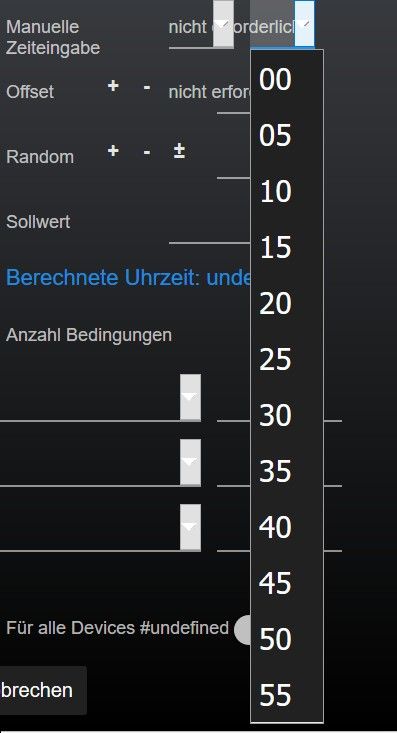Click the Sollwert input field
Screen dimensions: 397x733
pyautogui.click(x=209, y=229)
